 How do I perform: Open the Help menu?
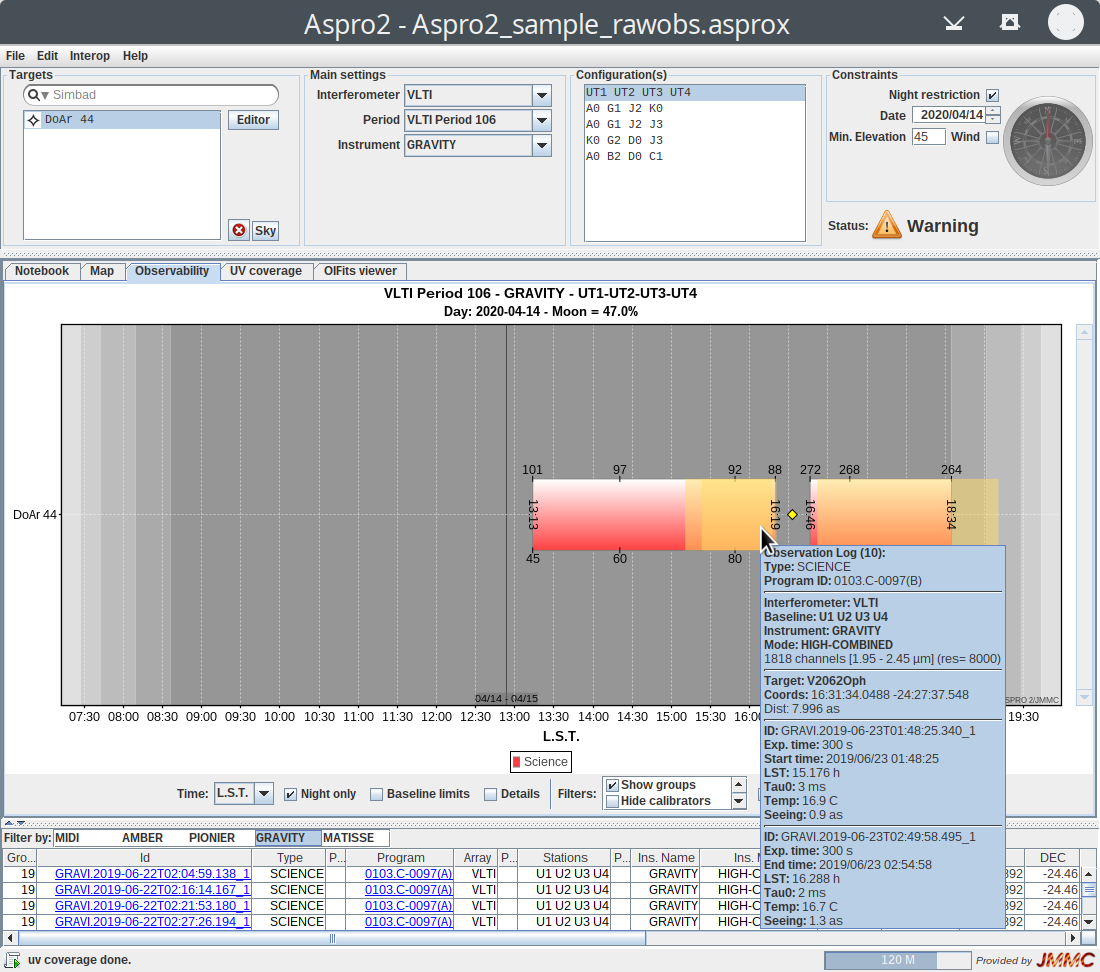(x=135, y=56)
